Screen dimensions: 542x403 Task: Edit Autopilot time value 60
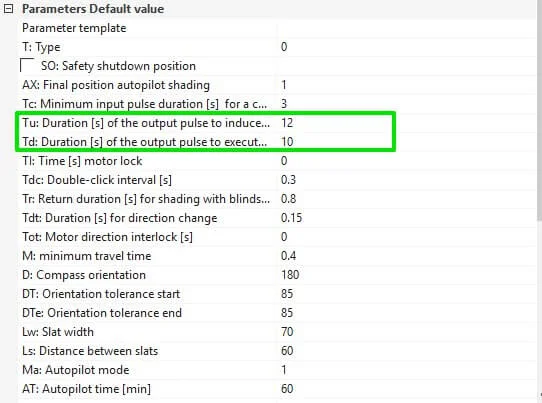click(287, 389)
